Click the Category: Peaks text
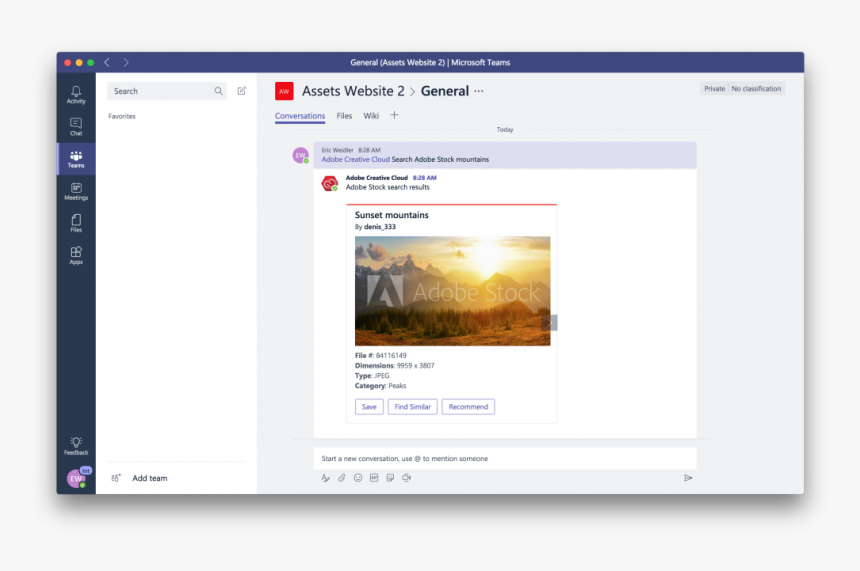This screenshot has height=571, width=860. (380, 386)
